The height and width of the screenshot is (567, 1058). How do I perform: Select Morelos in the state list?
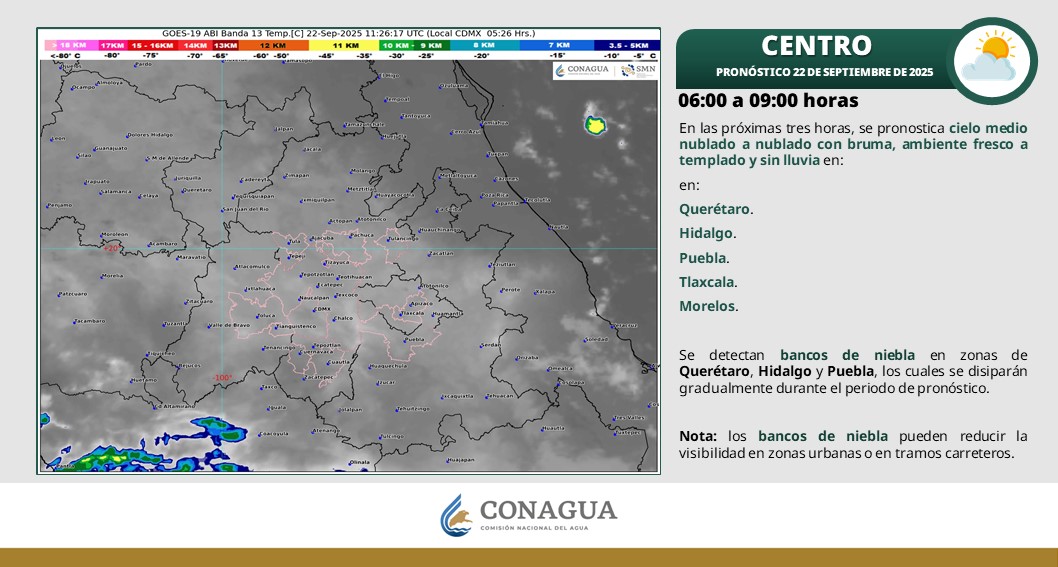tap(707, 306)
